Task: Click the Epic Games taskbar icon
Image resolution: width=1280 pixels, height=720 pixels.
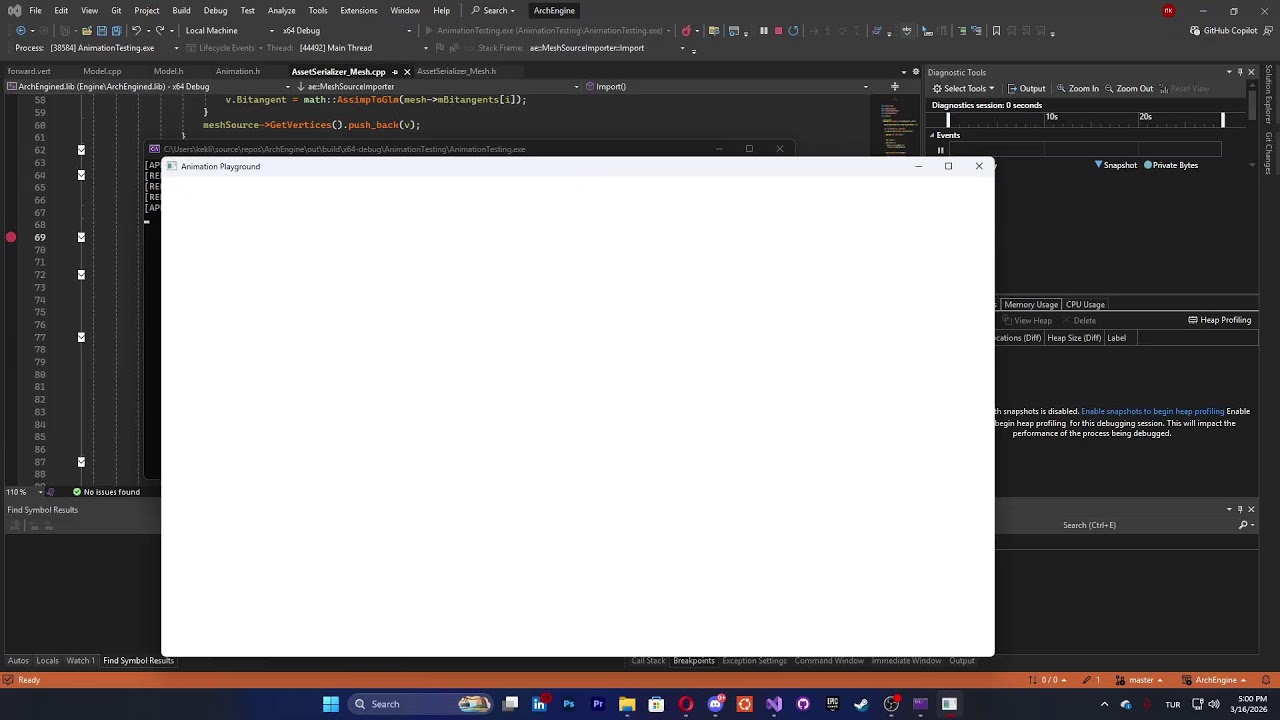Action: click(832, 704)
